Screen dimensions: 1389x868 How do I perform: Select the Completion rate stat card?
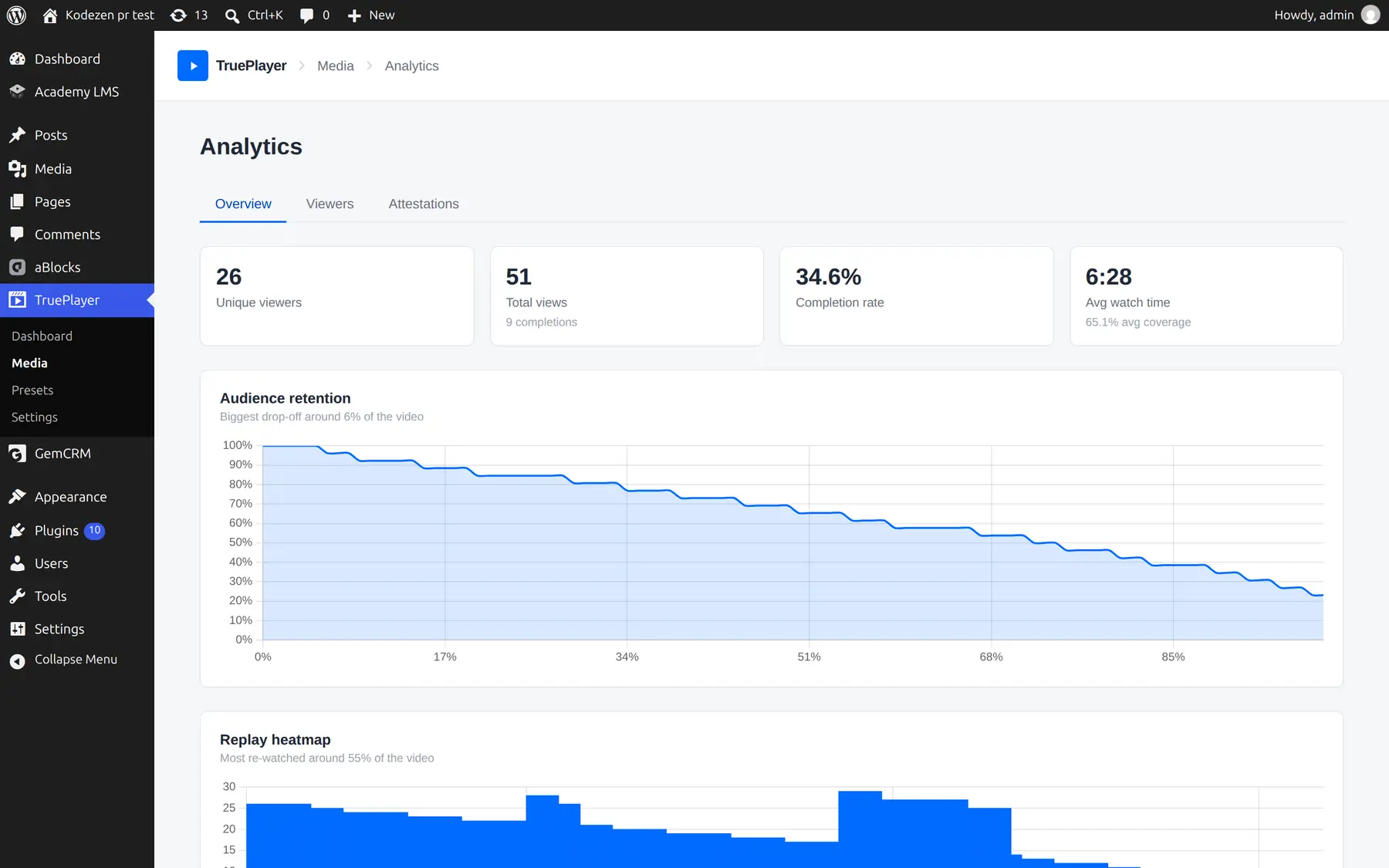[917, 296]
